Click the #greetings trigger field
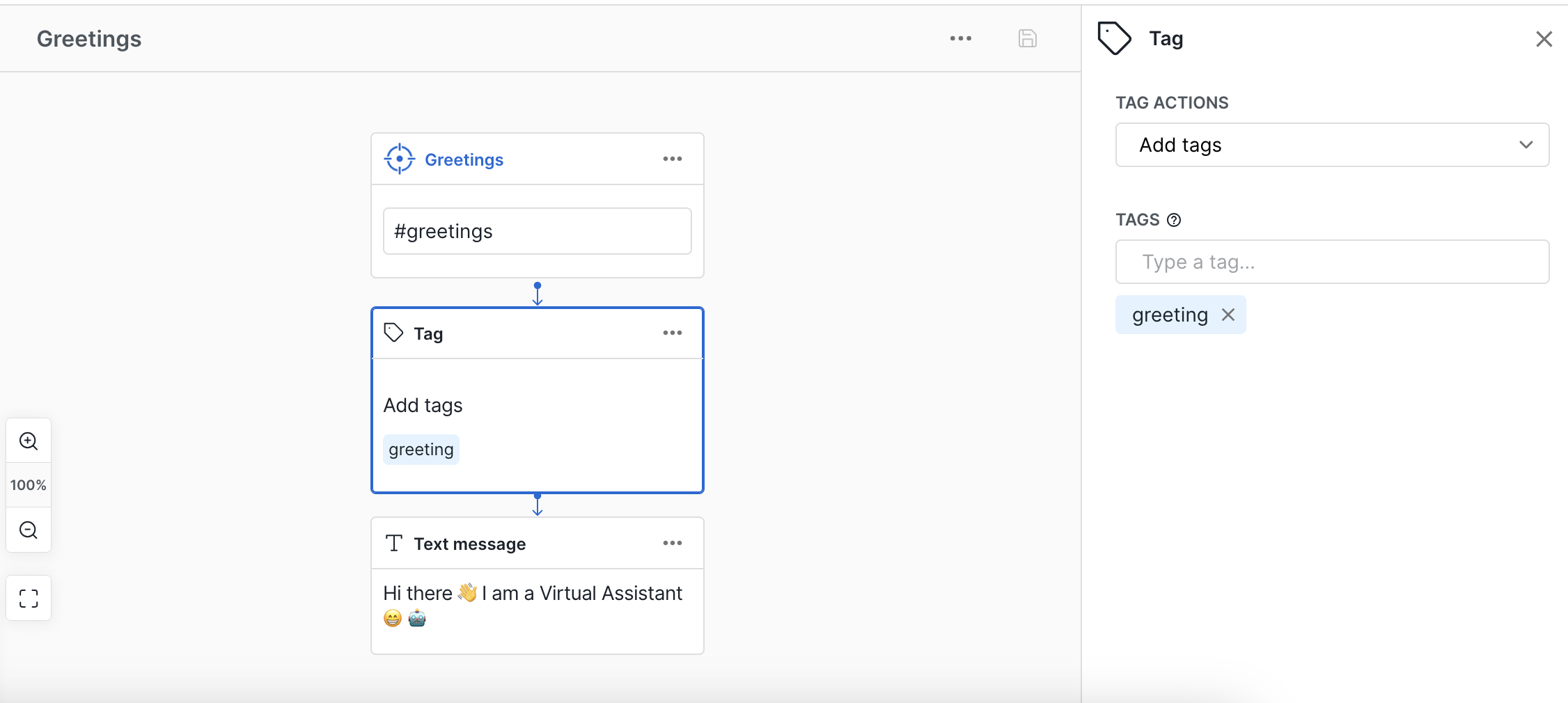This screenshot has width=1568, height=703. pos(537,231)
